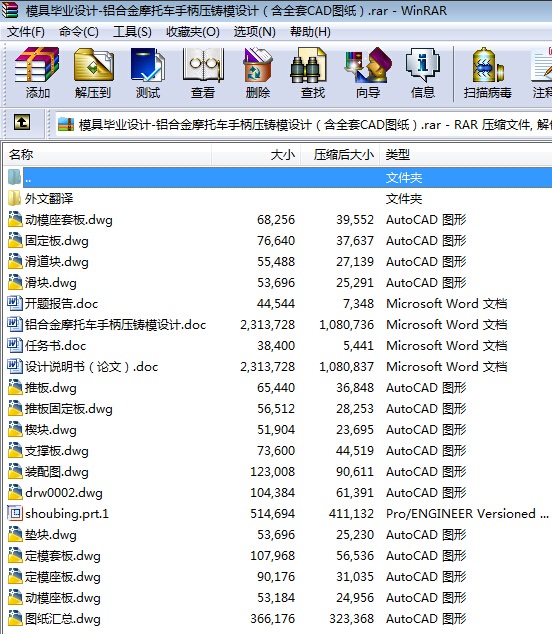Click the size value 38,400
Screen dimensions: 552x634
[276, 345]
